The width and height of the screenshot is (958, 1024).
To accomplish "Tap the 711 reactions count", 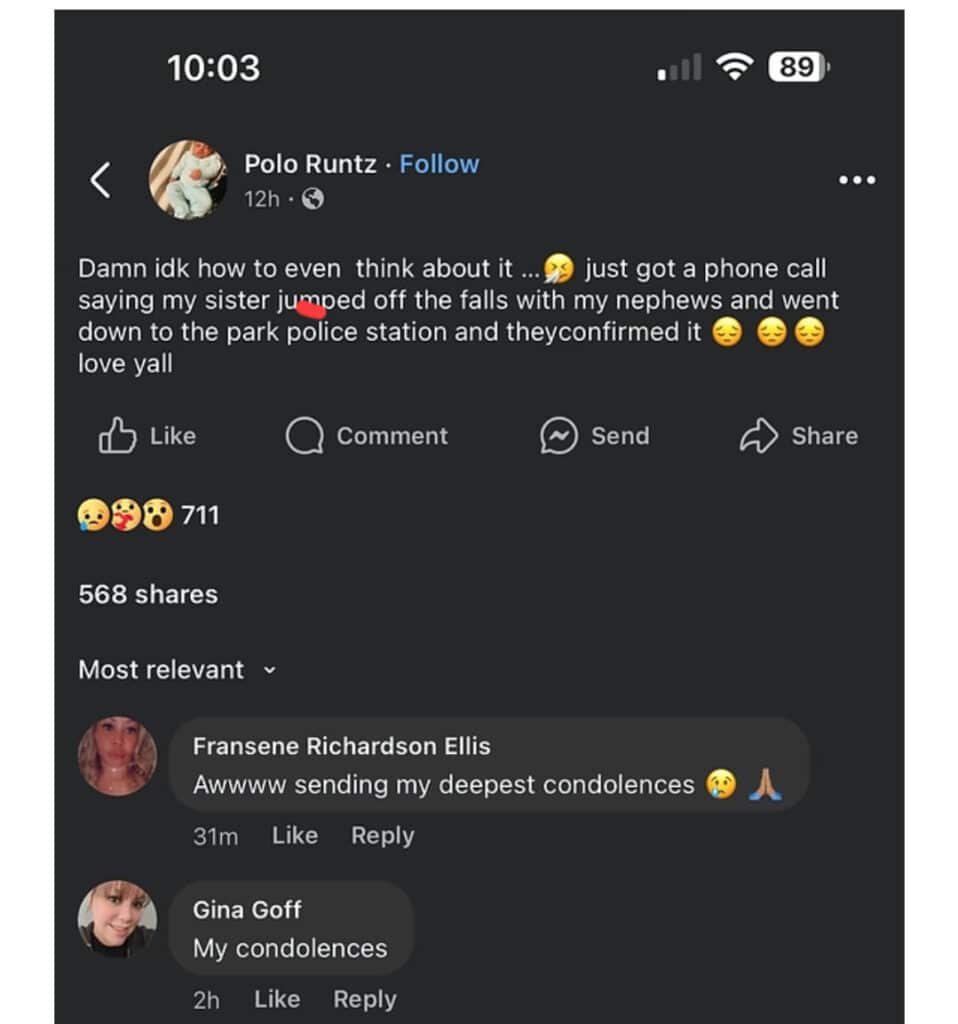I will 200,516.
